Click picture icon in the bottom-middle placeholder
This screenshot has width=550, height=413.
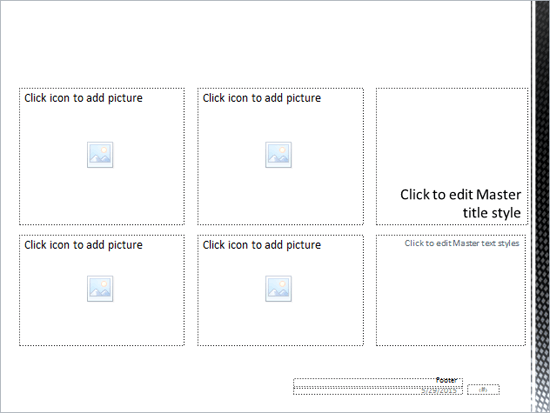tap(279, 289)
